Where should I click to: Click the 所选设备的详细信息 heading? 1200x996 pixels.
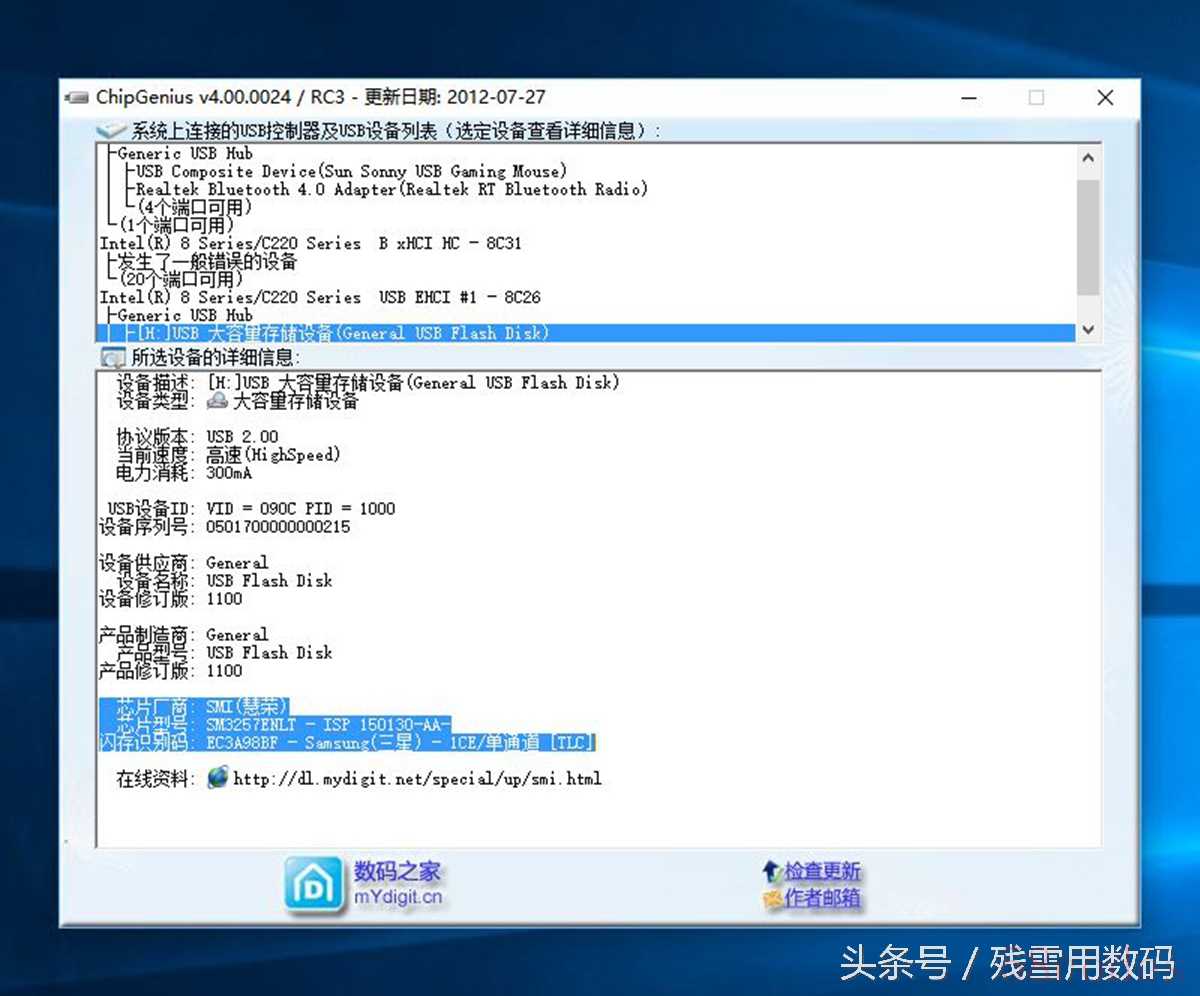coord(215,357)
